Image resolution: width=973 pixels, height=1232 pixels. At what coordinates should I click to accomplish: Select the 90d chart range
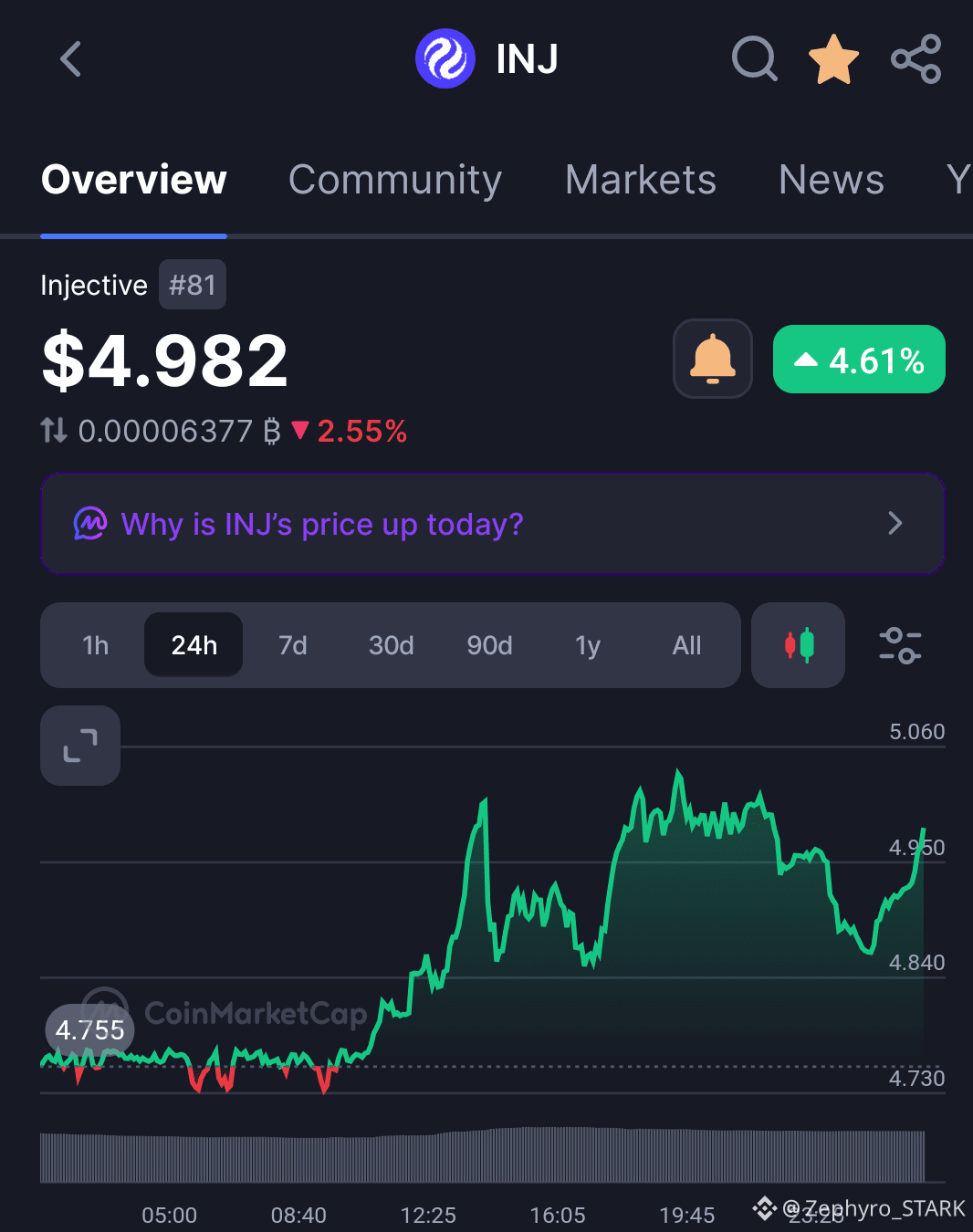[489, 645]
